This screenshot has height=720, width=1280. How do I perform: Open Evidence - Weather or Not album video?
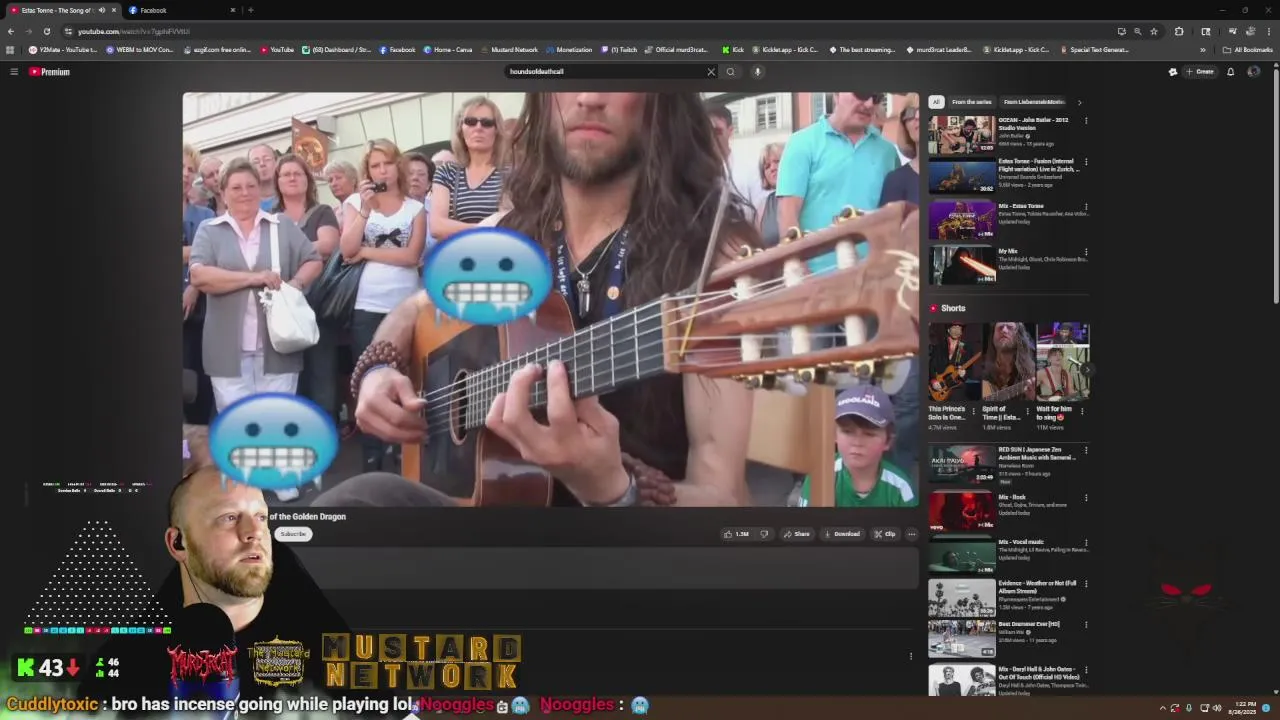[962, 597]
